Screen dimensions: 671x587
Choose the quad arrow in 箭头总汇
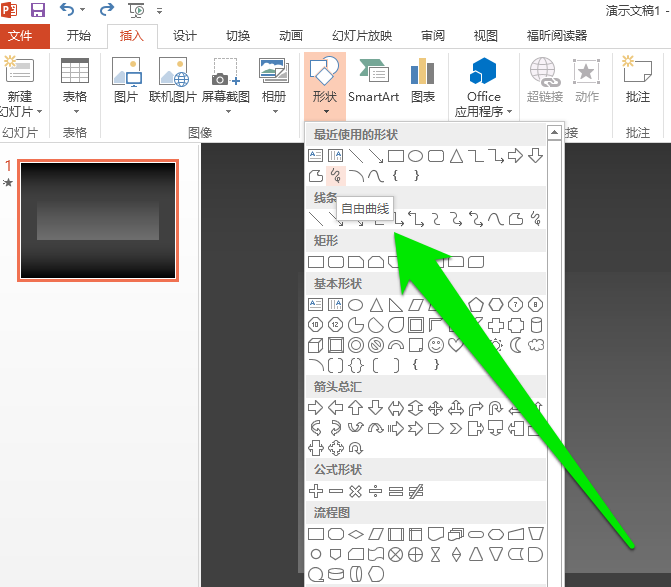tap(436, 408)
